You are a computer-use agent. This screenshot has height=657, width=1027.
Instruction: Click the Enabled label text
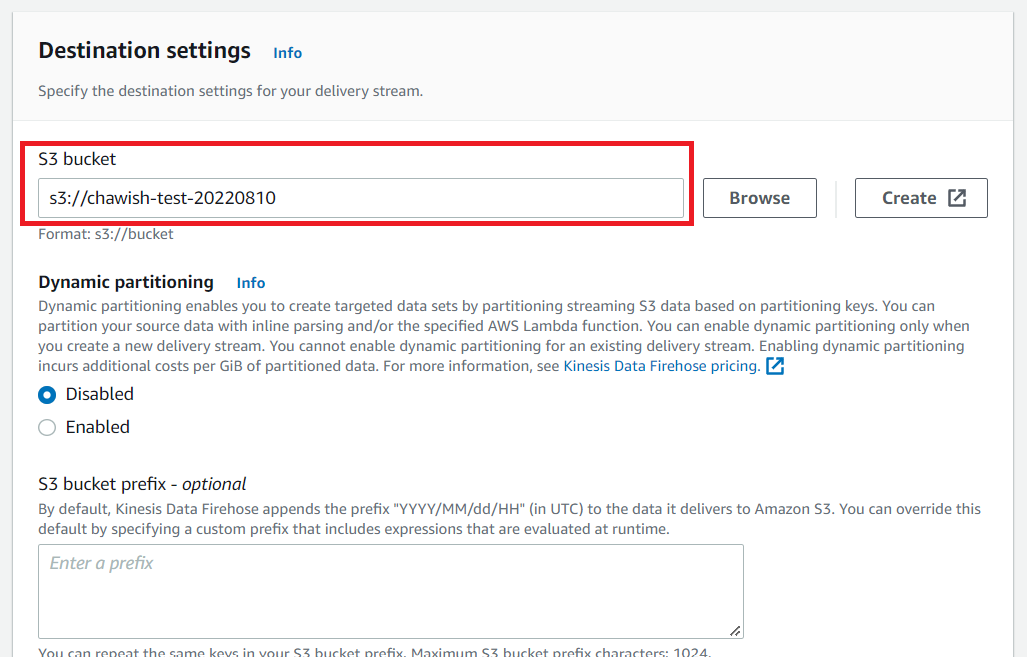tap(96, 427)
